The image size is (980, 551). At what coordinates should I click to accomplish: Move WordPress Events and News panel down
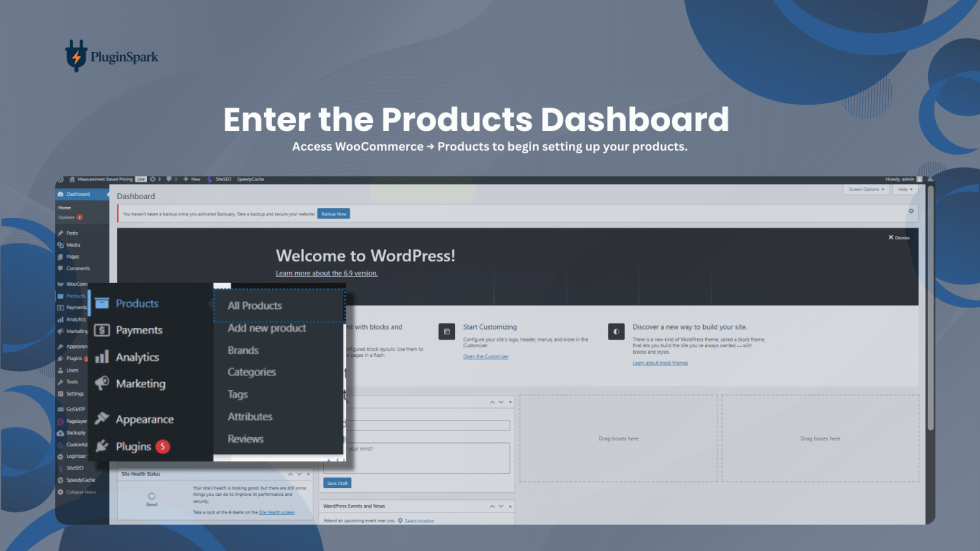click(501, 506)
